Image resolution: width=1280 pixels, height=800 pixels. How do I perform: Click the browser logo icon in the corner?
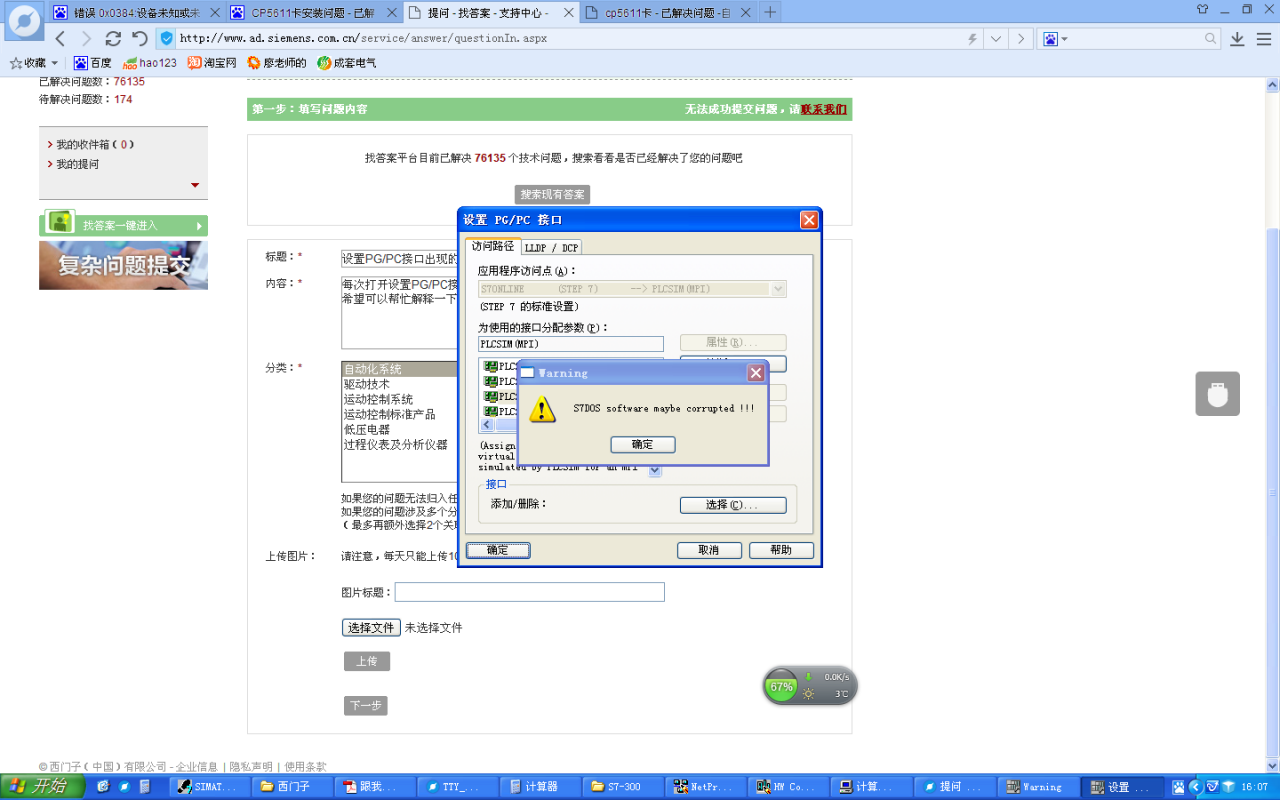[25, 19]
